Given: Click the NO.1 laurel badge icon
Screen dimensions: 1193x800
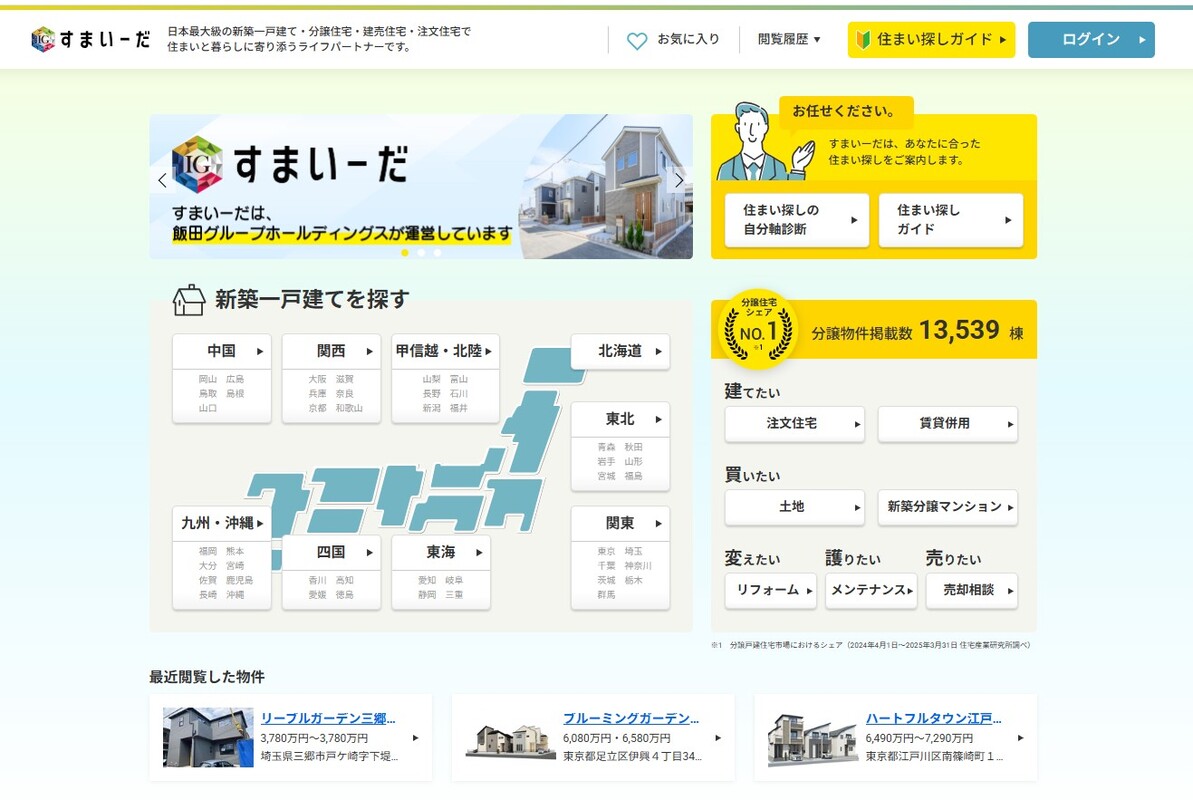Looking at the screenshot, I should pos(759,329).
